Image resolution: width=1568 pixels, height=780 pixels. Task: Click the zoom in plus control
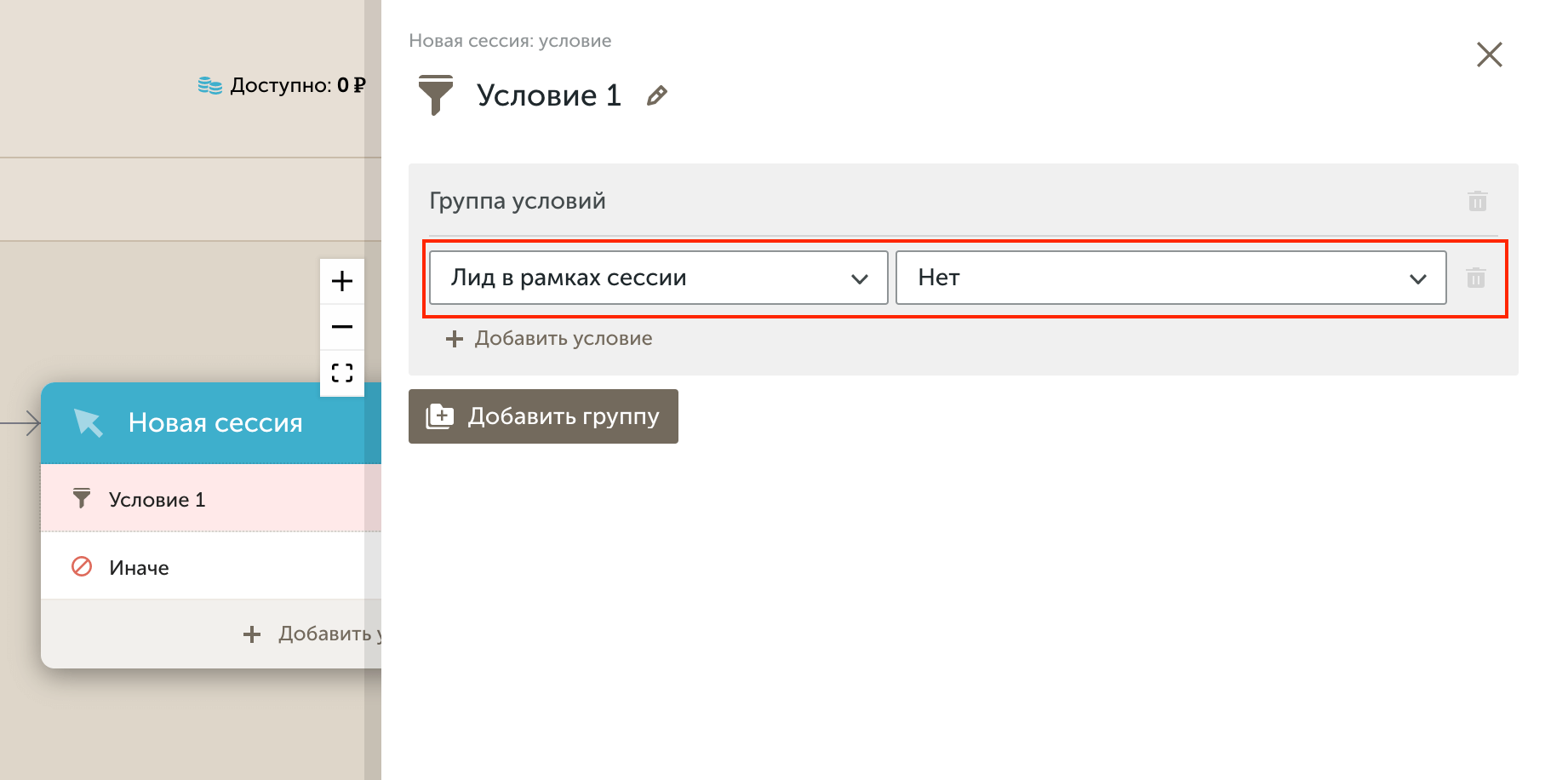click(x=341, y=281)
